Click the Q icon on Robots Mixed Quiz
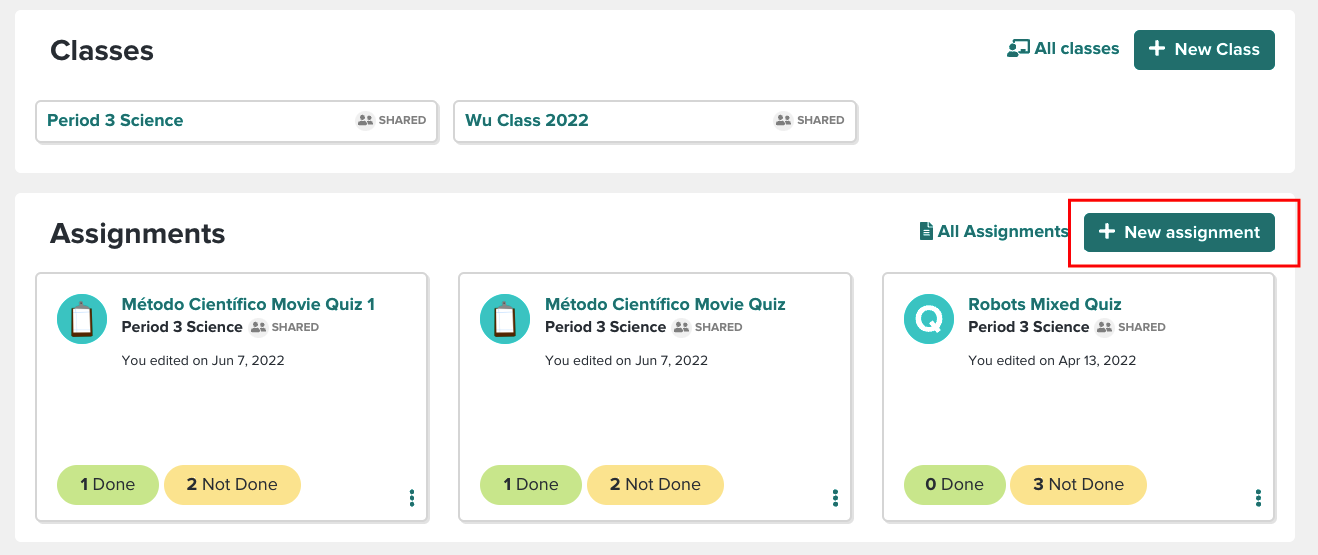 tap(929, 320)
